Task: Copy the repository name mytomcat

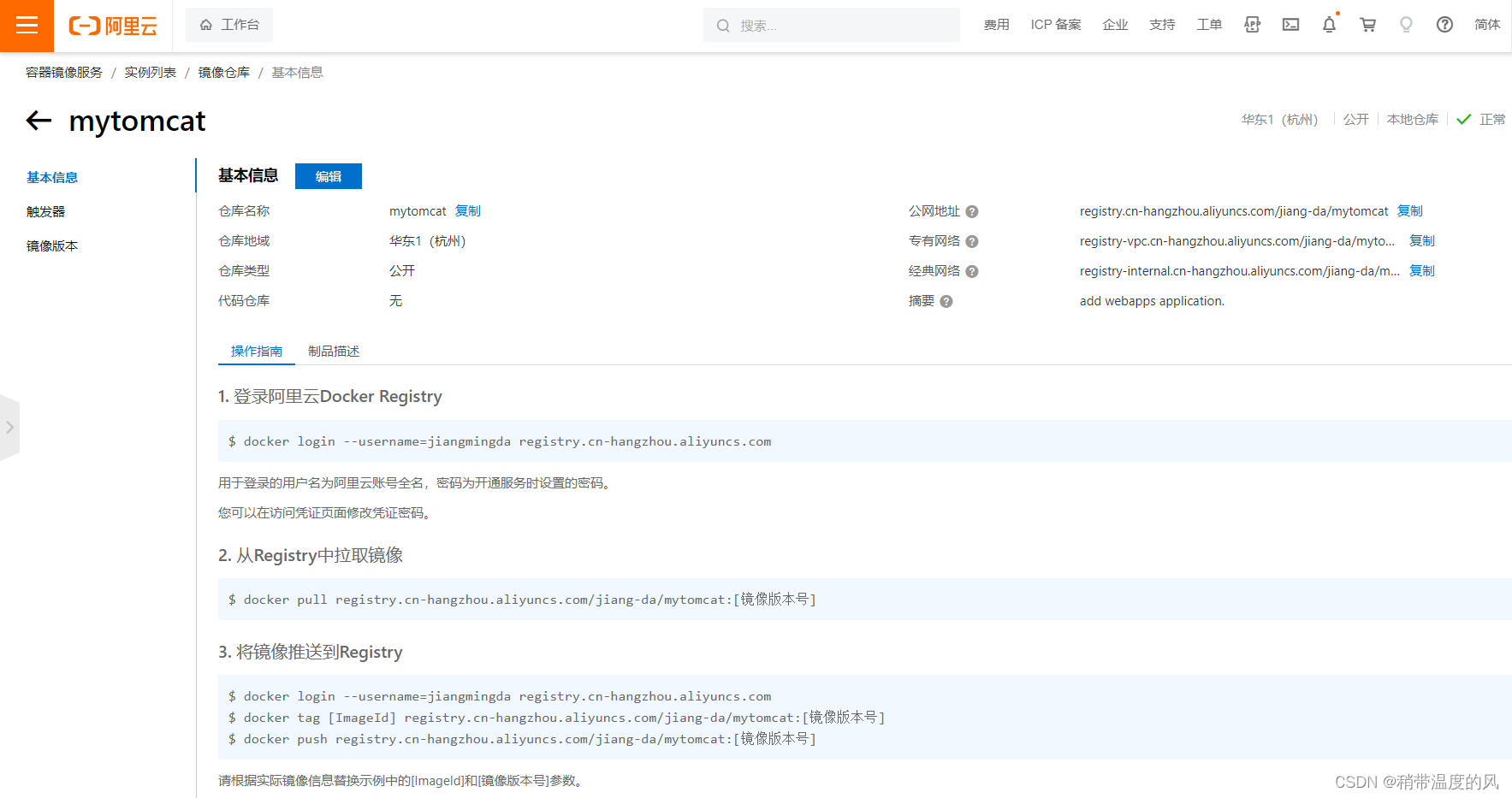Action: (x=468, y=211)
